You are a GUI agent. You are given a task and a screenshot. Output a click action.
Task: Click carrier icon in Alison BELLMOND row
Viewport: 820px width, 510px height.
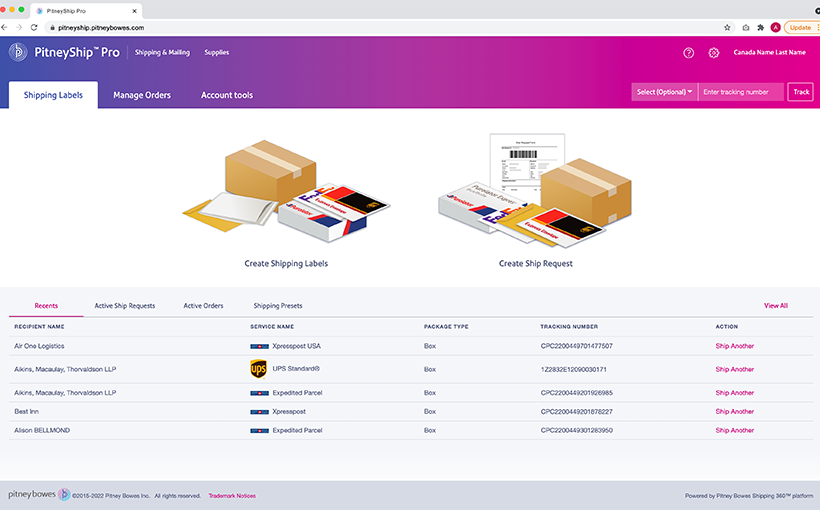coord(259,431)
